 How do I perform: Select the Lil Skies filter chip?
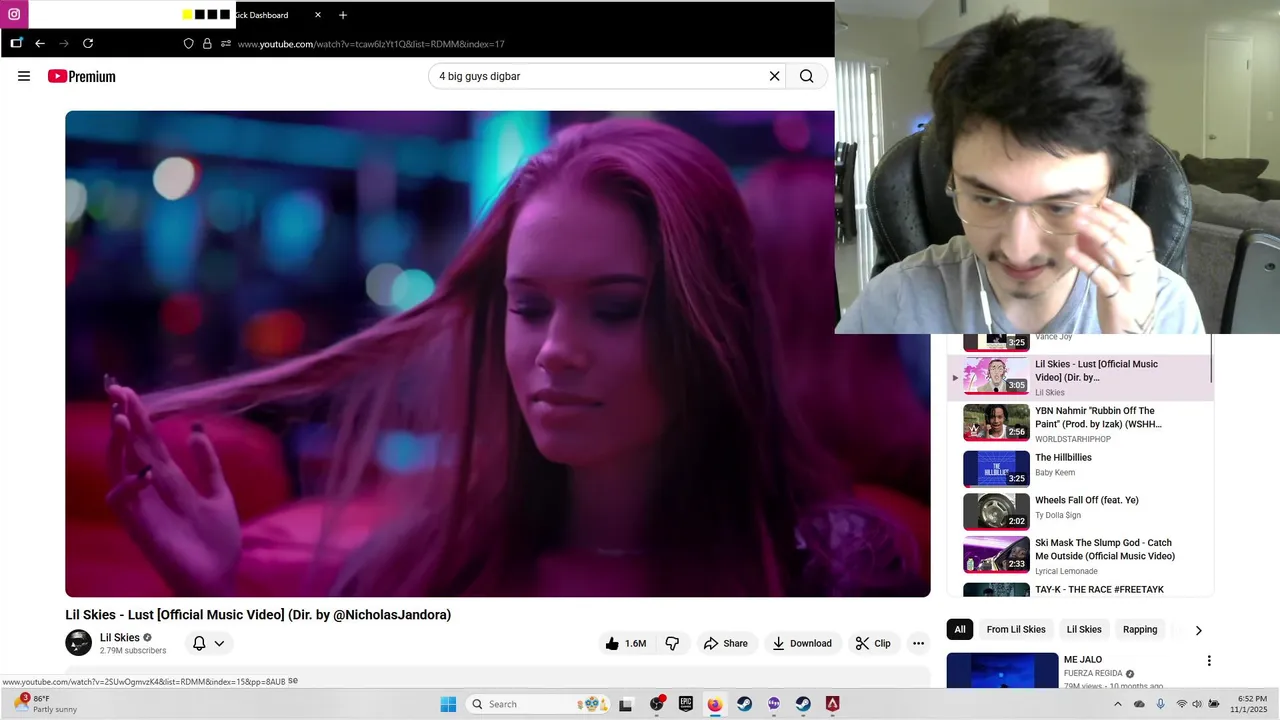pos(1084,629)
